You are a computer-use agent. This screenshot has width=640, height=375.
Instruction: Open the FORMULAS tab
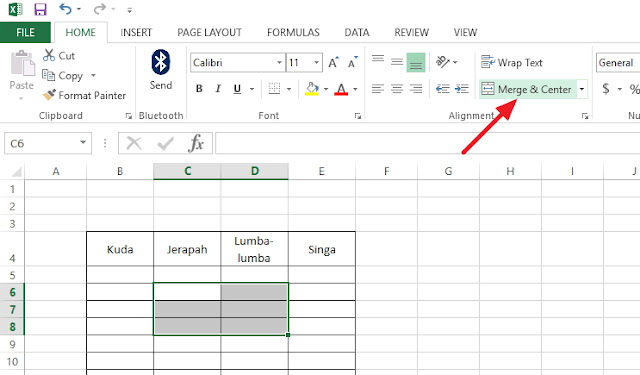[293, 32]
